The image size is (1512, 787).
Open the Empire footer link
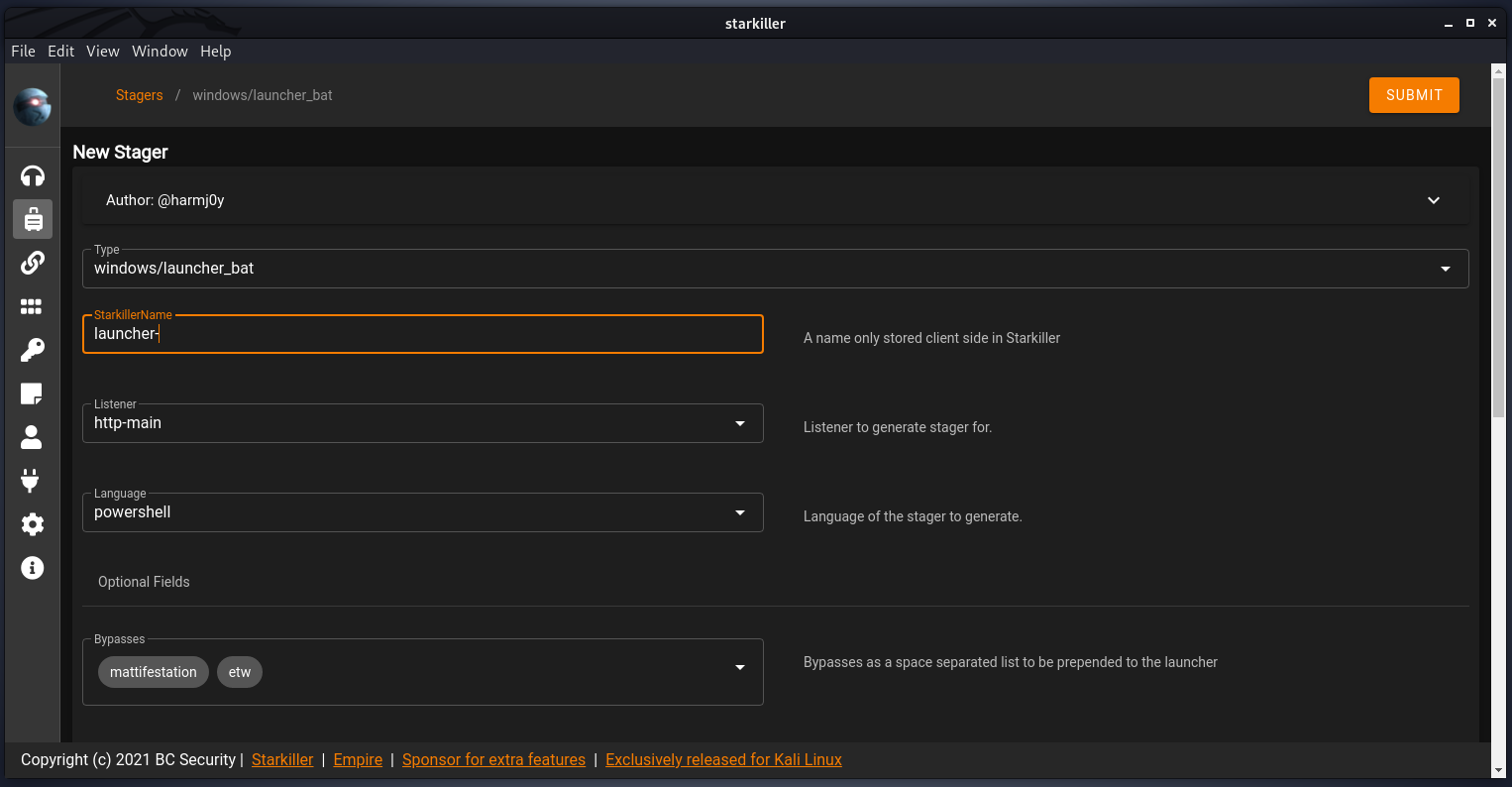358,760
